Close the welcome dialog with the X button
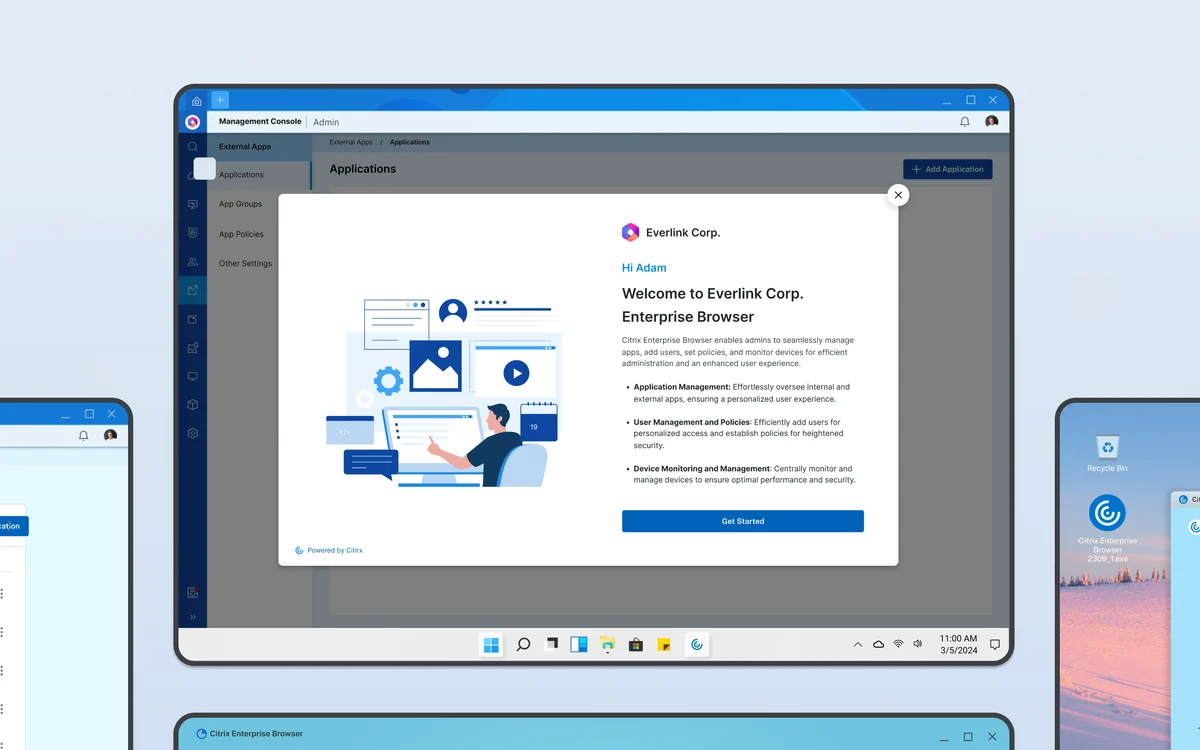 (x=898, y=195)
